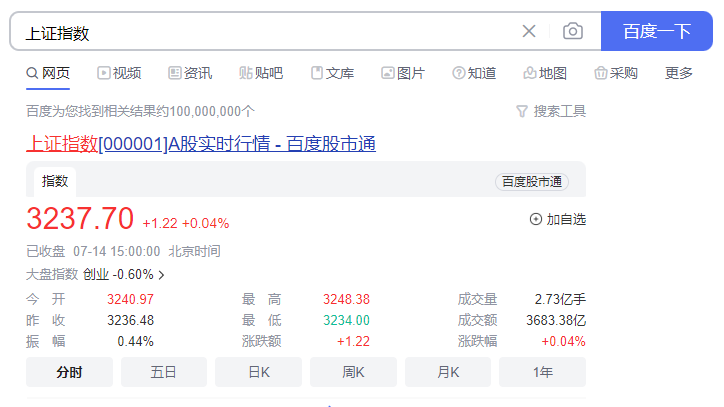
Task: Click the index price 3237.70
Action: [x=80, y=219]
